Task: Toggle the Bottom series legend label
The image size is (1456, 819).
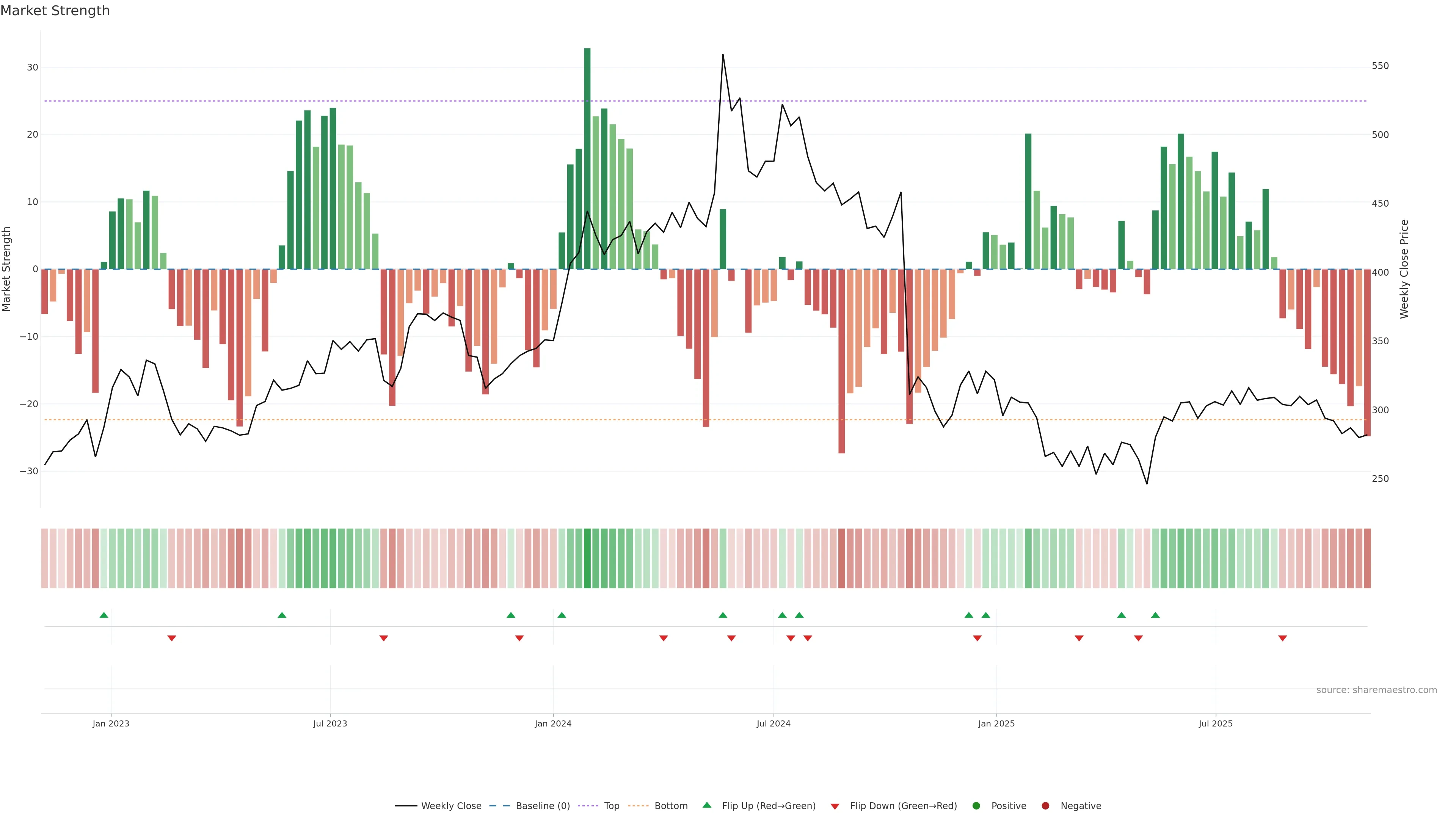Action: [671, 806]
